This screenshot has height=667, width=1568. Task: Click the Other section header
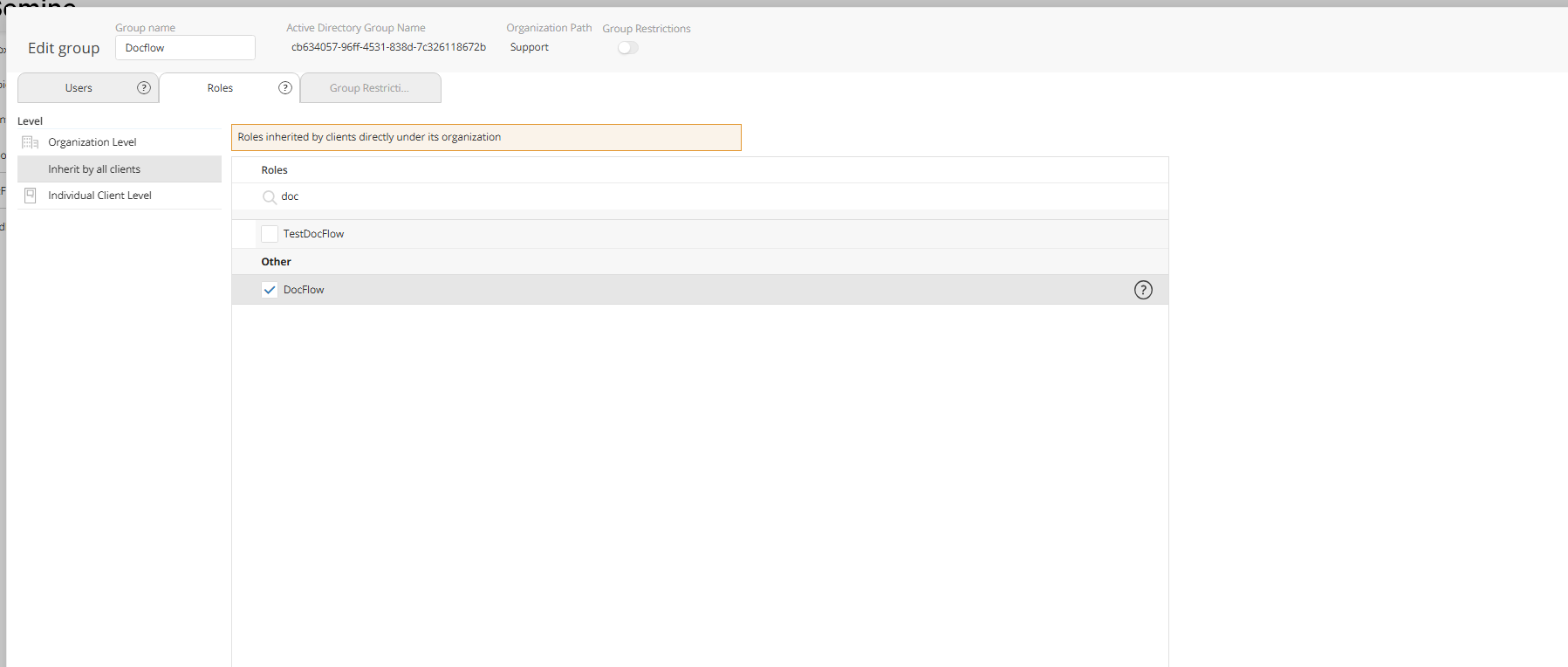tap(276, 262)
